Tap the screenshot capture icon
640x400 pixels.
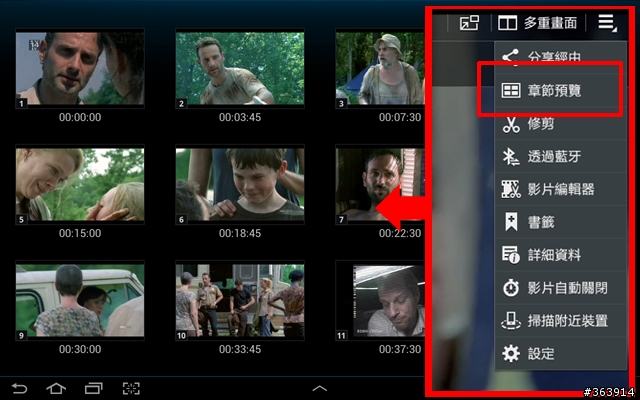[131, 388]
